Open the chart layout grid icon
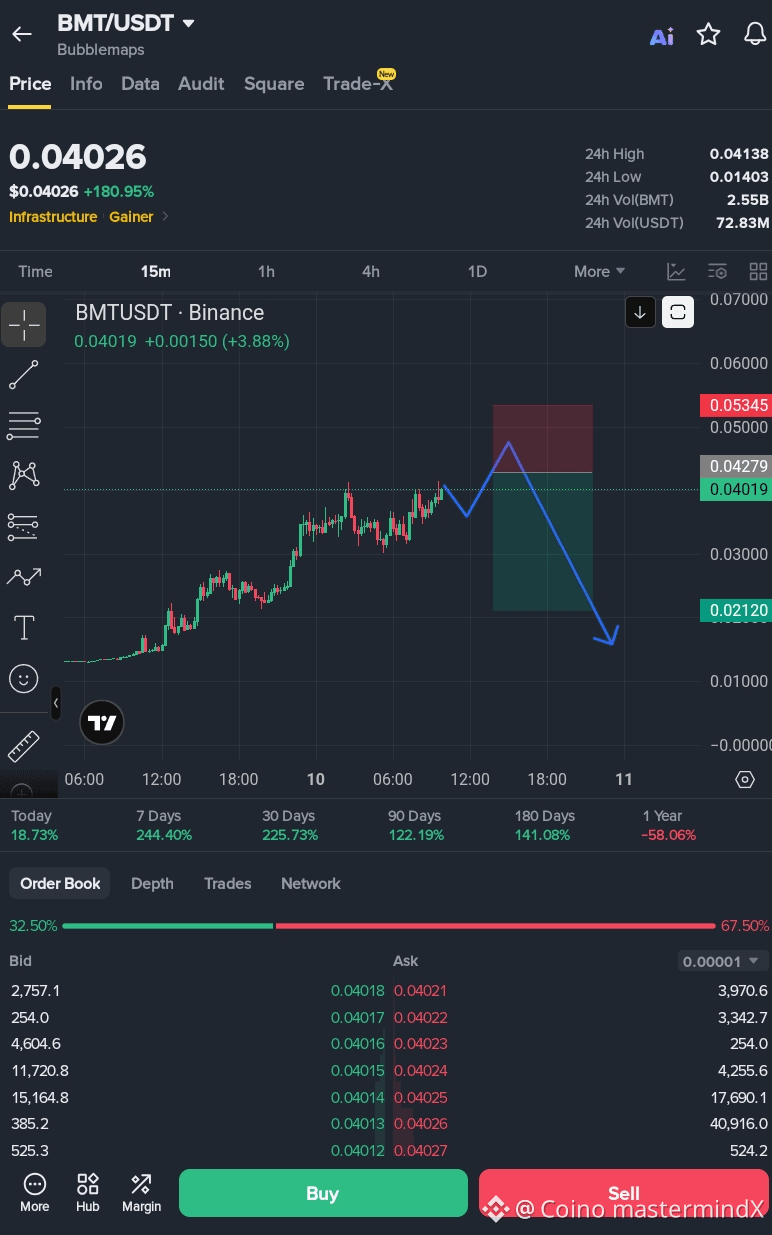Viewport: 772px width, 1235px height. tap(757, 272)
